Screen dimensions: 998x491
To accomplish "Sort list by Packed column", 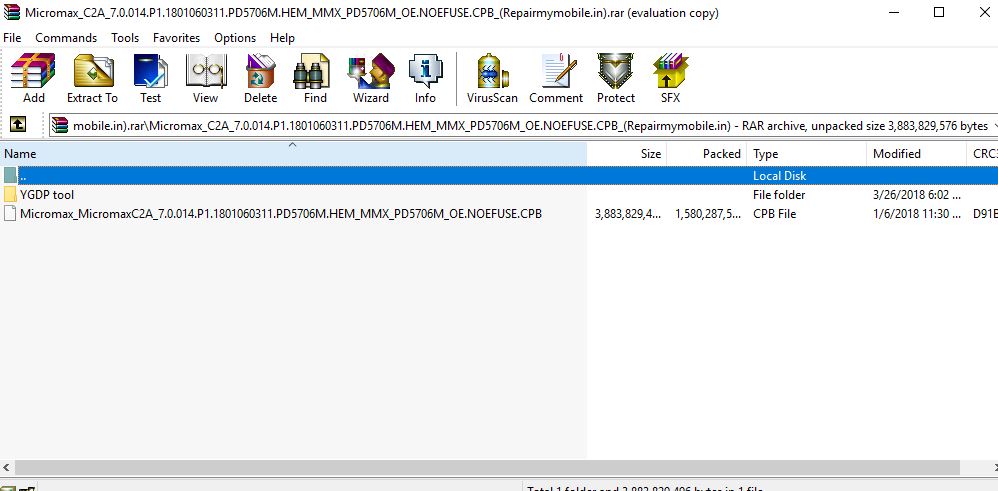I will 706,153.
